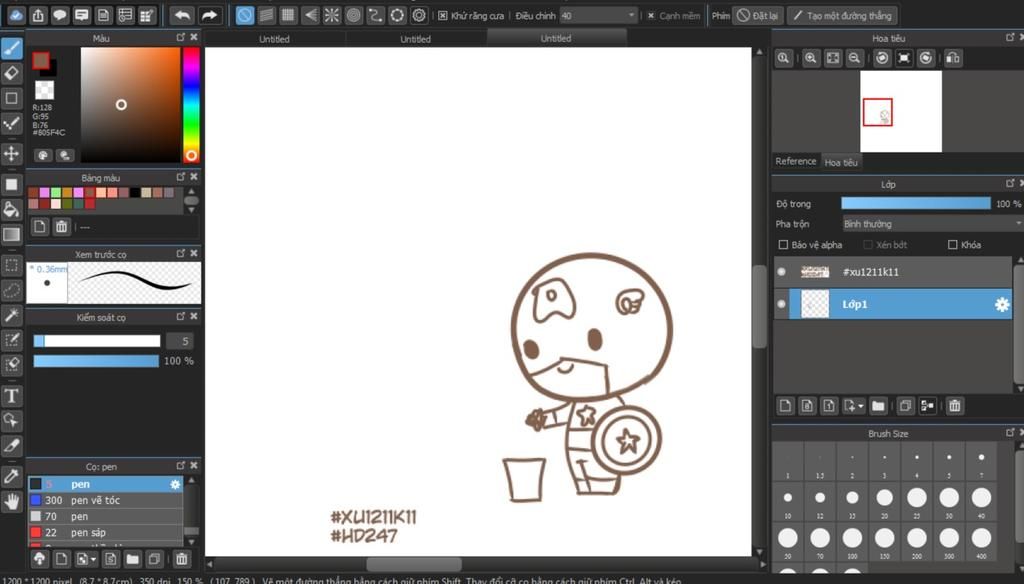Rotate canvas right in navigator
Screen dimensions: 1024x584
[x=925, y=58]
